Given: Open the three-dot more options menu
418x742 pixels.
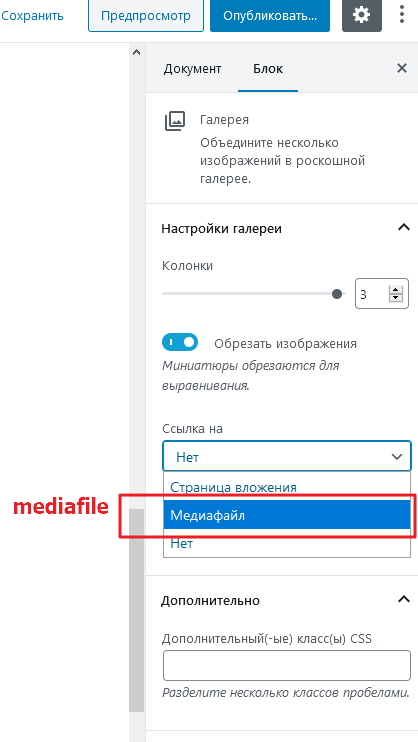Looking at the screenshot, I should [x=401, y=15].
